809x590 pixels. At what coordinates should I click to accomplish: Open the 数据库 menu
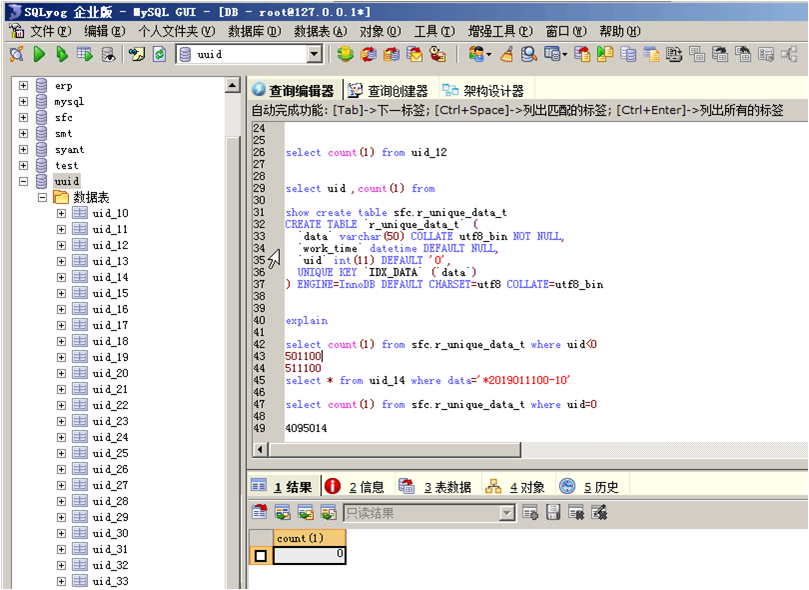point(252,31)
